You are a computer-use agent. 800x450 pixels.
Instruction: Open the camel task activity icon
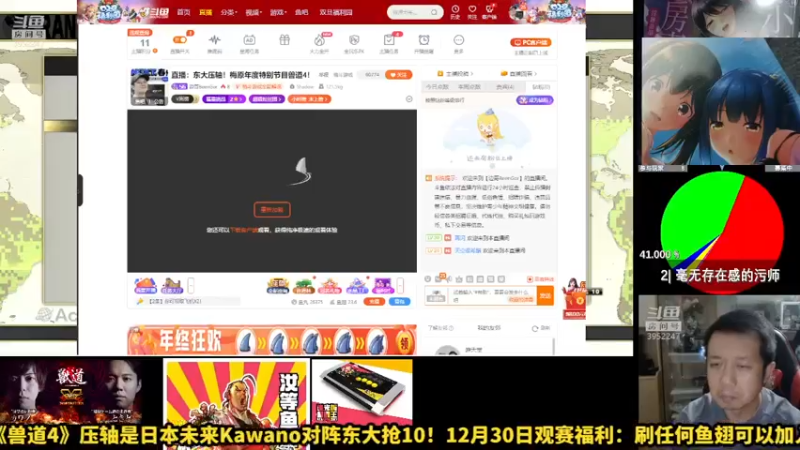[172, 286]
